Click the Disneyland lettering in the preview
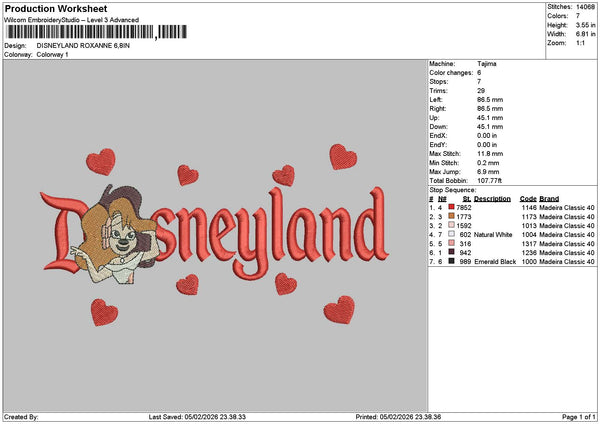The image size is (600, 424). [x=214, y=234]
